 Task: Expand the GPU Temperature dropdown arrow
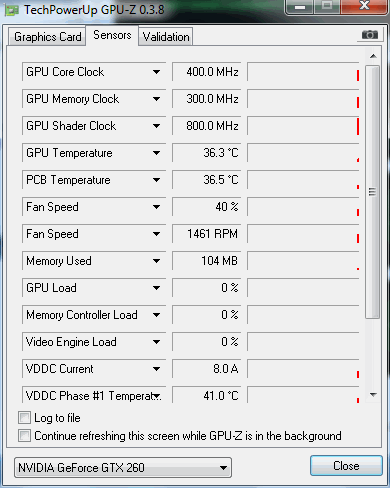point(156,153)
